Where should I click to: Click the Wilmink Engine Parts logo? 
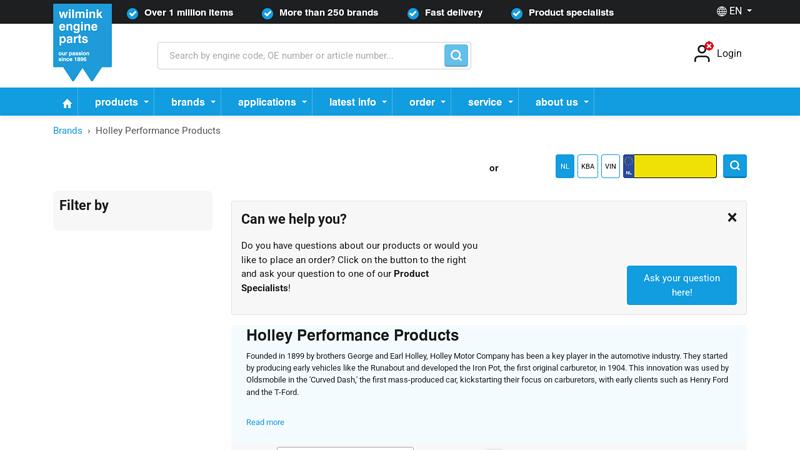tap(82, 41)
